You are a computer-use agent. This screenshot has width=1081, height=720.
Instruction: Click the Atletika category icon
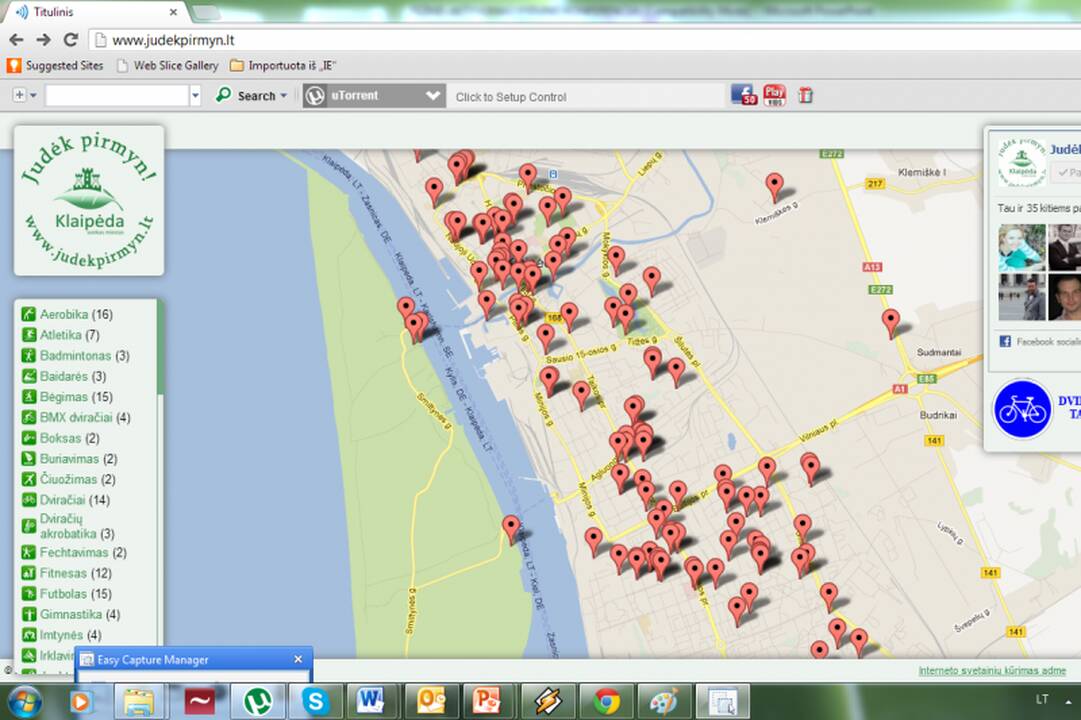point(28,335)
